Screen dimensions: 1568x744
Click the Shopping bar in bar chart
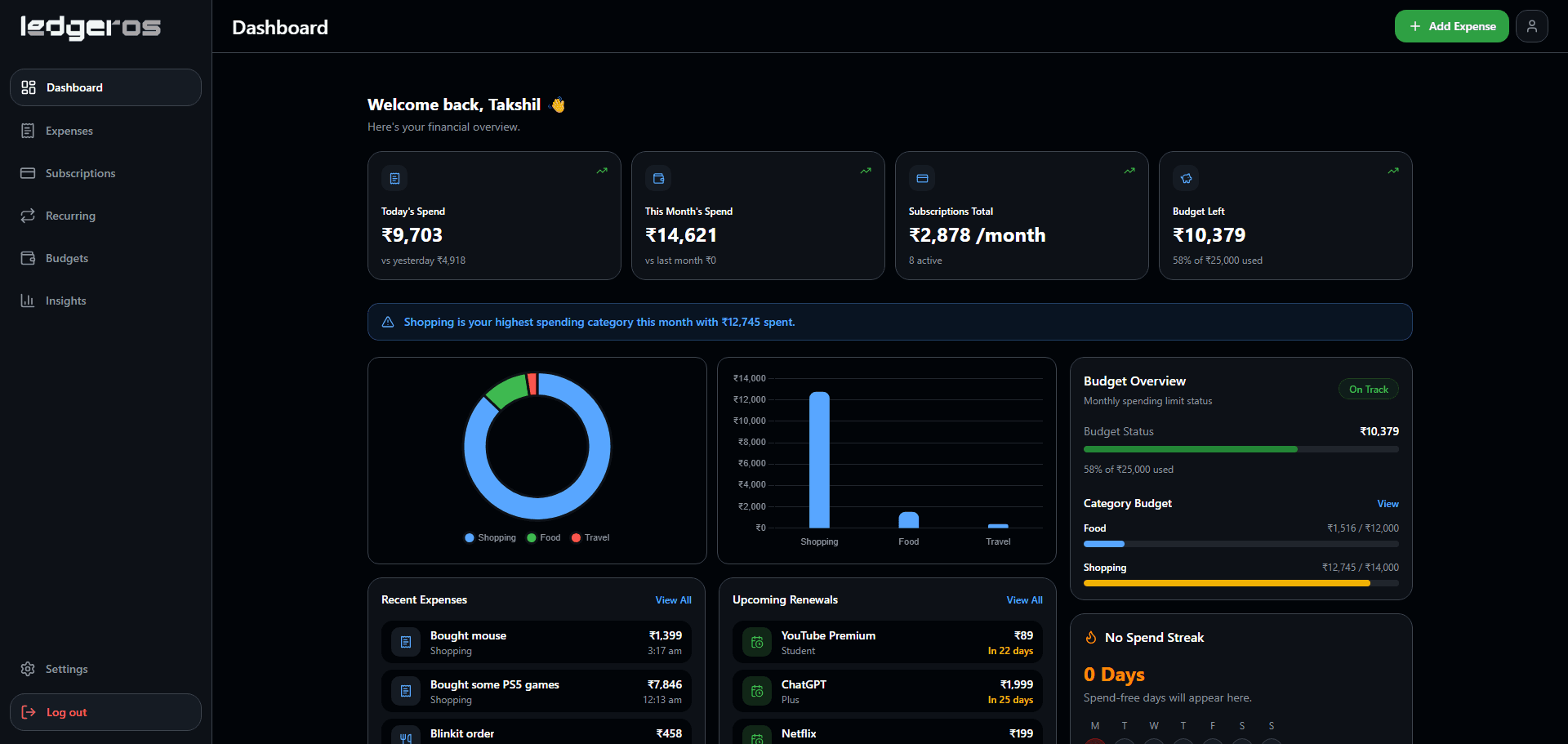pos(819,460)
